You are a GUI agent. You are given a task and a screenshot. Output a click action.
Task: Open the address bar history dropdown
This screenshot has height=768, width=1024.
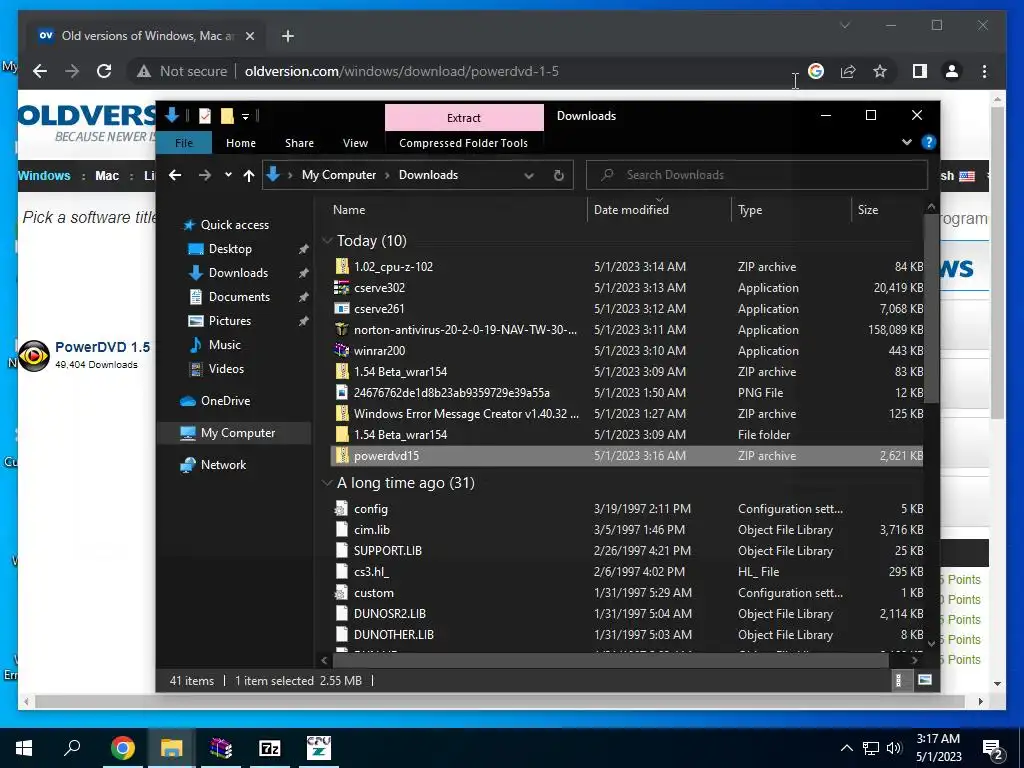pos(529,175)
